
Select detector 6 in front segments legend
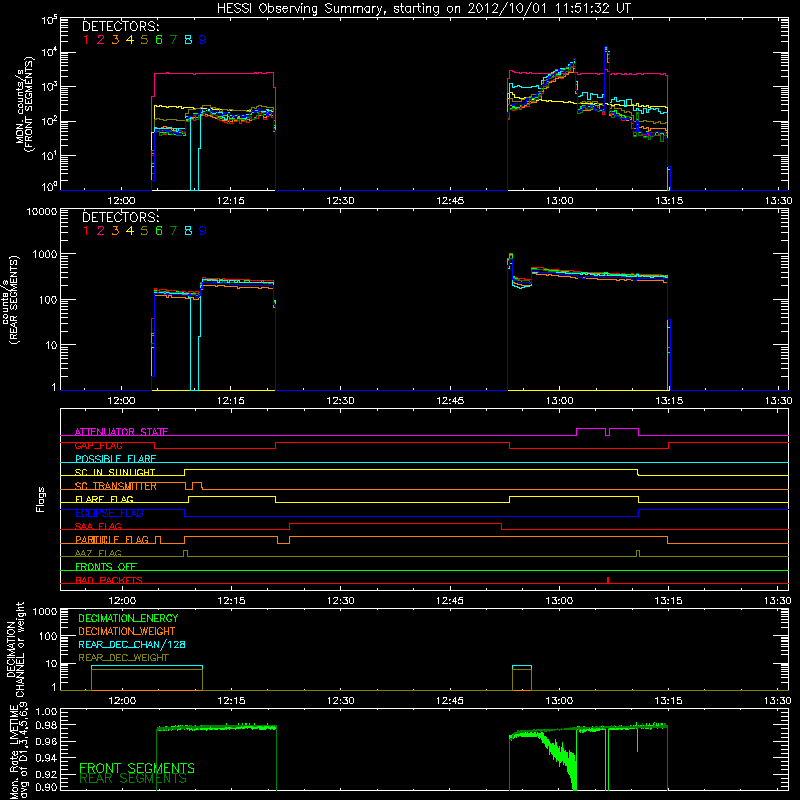click(159, 40)
